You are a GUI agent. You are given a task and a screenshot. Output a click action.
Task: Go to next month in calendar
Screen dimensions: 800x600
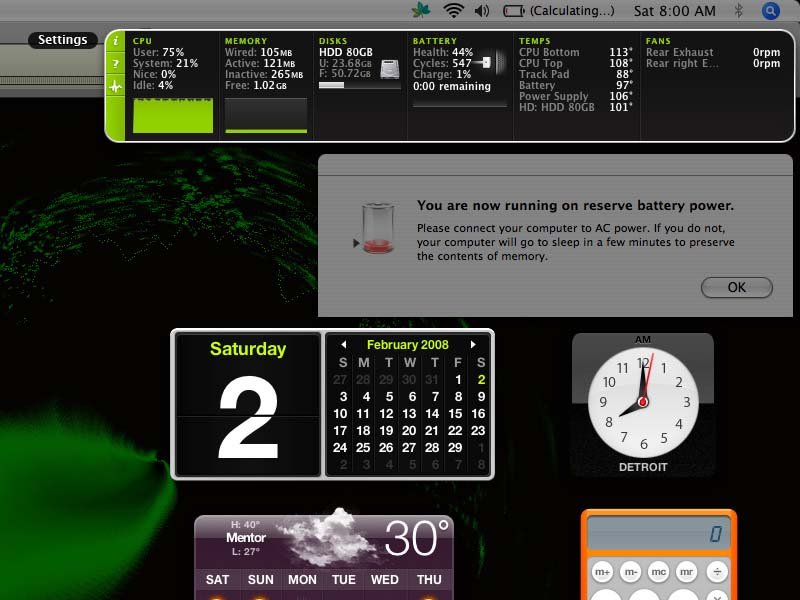(473, 345)
